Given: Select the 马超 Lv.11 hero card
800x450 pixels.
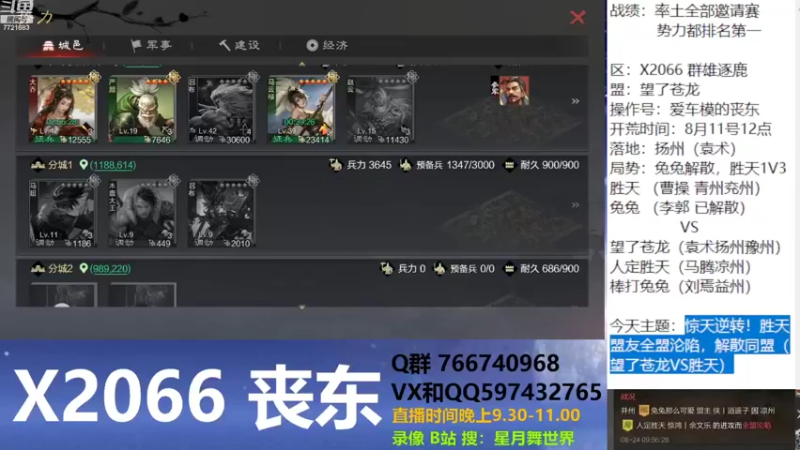Looking at the screenshot, I should tap(62, 214).
